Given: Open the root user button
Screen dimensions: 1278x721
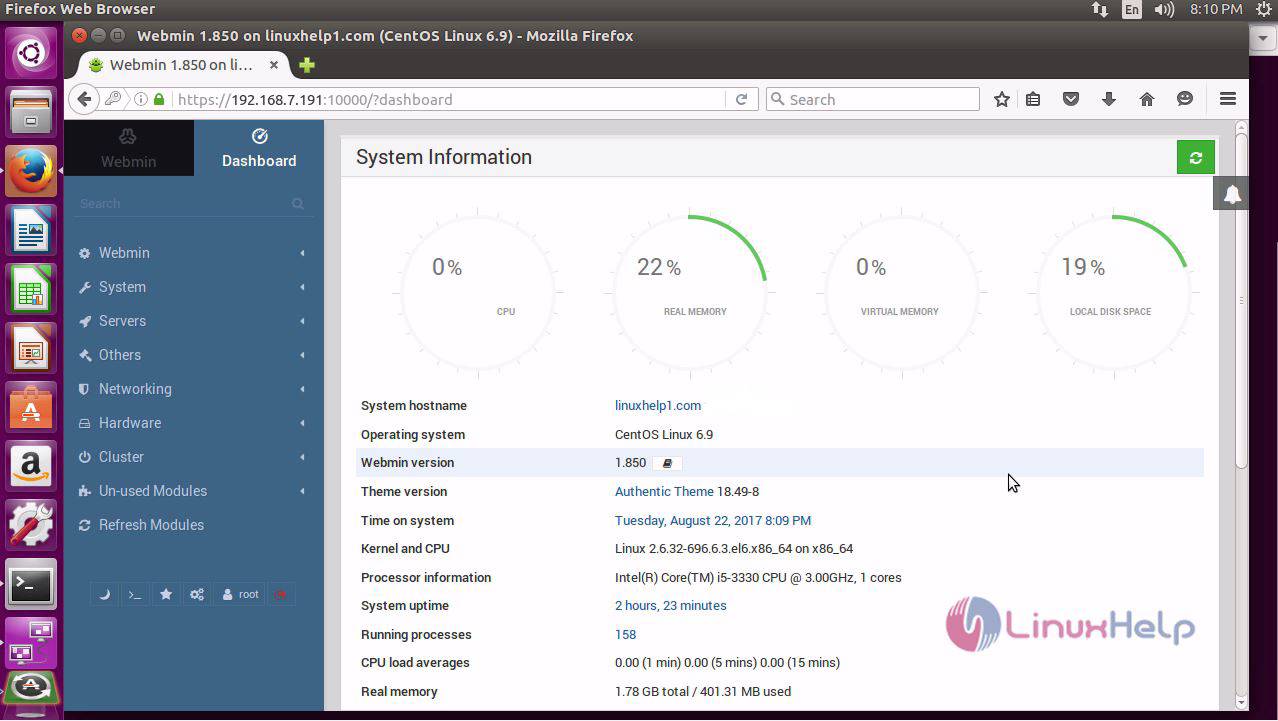Looking at the screenshot, I should click(240, 594).
